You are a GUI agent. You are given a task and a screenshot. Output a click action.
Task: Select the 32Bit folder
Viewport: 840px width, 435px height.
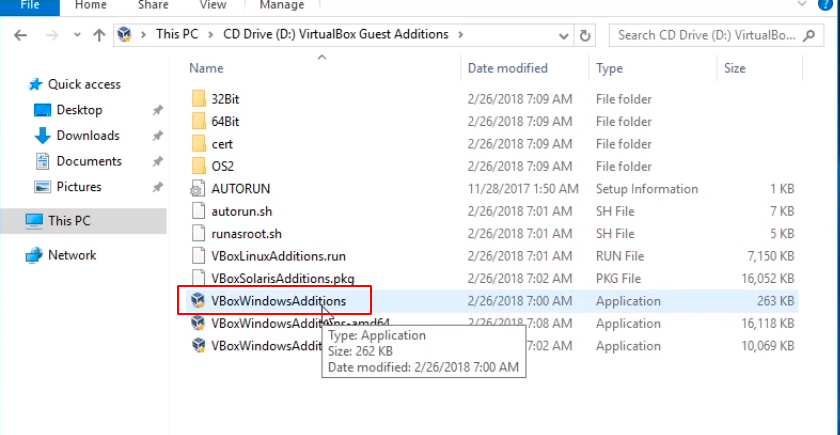225,99
